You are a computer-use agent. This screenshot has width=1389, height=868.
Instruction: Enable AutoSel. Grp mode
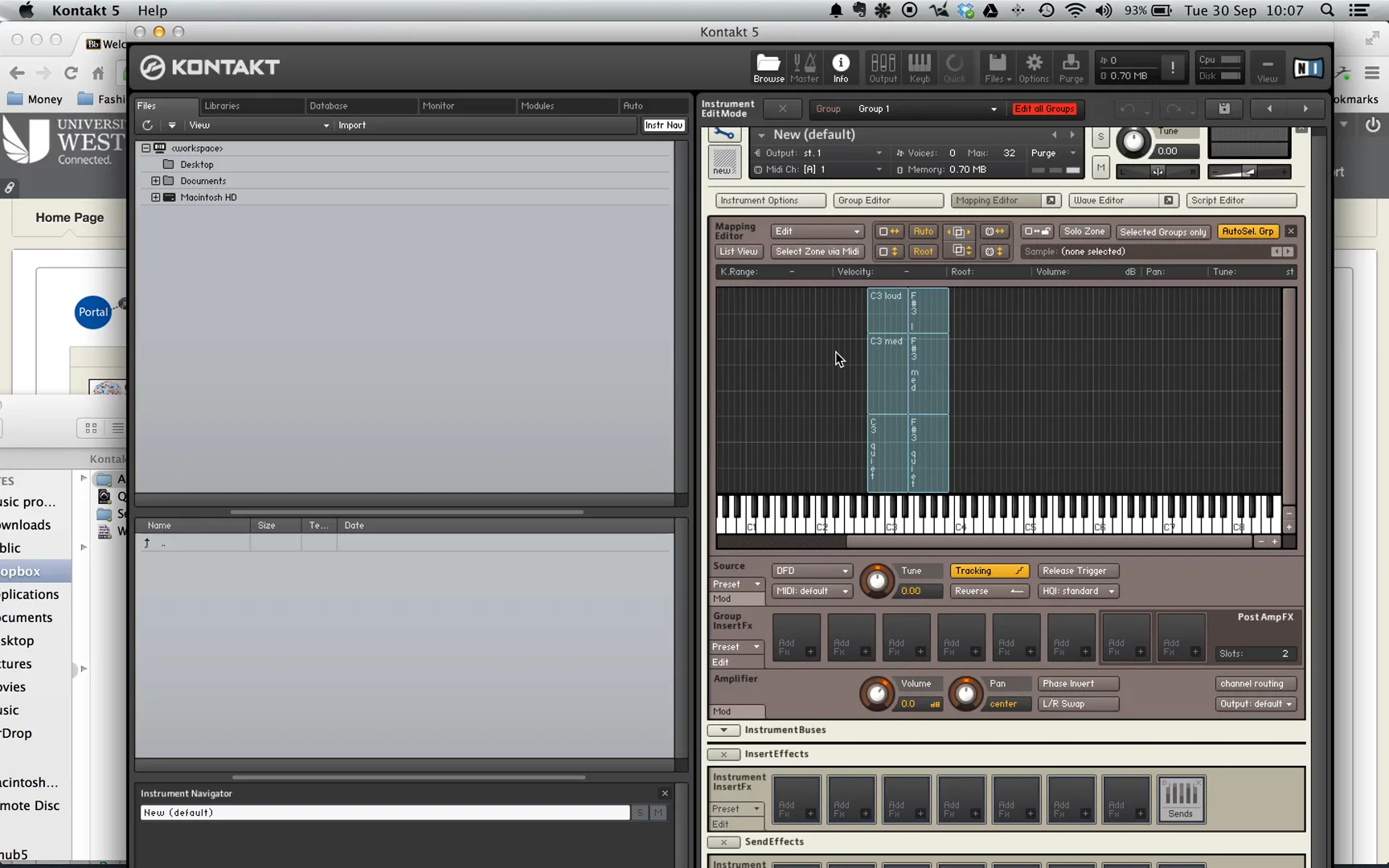1248,231
